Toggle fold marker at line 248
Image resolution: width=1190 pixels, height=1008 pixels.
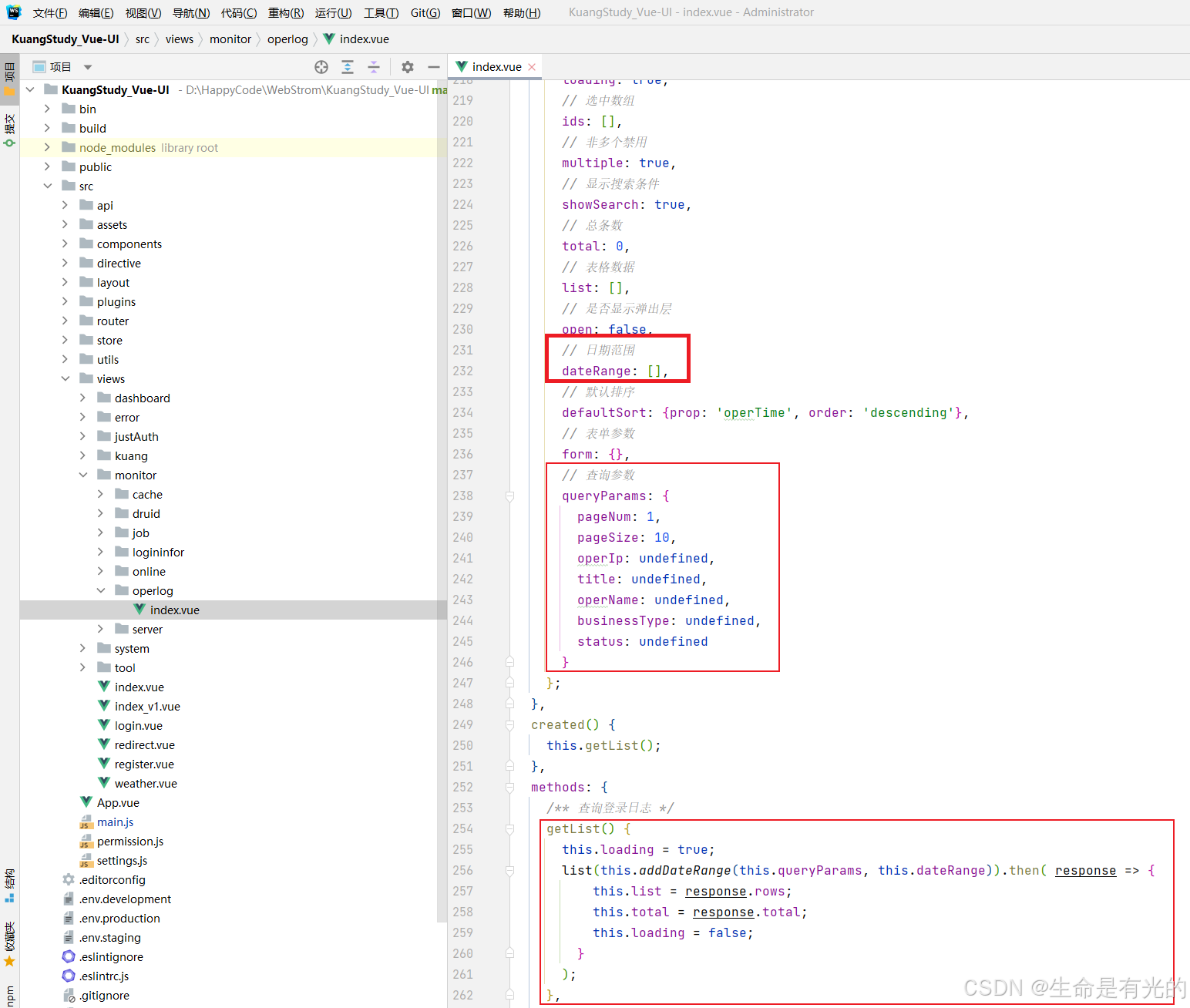pyautogui.click(x=509, y=704)
